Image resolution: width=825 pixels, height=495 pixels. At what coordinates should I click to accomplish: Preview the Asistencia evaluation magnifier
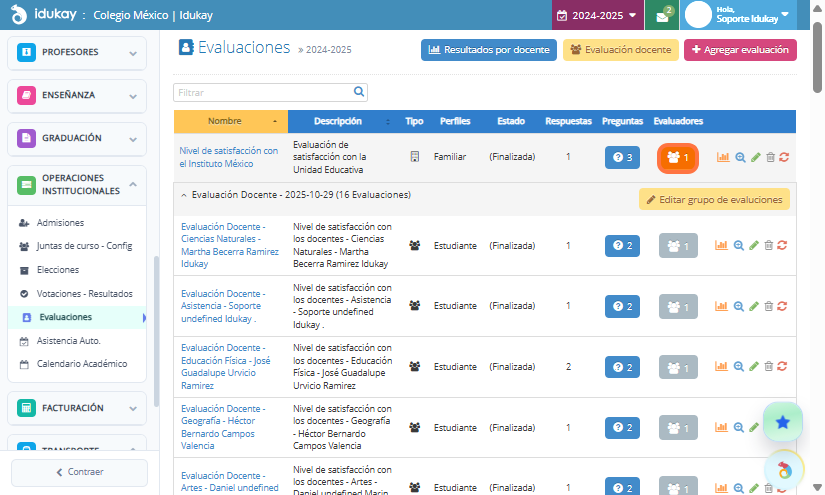739,306
